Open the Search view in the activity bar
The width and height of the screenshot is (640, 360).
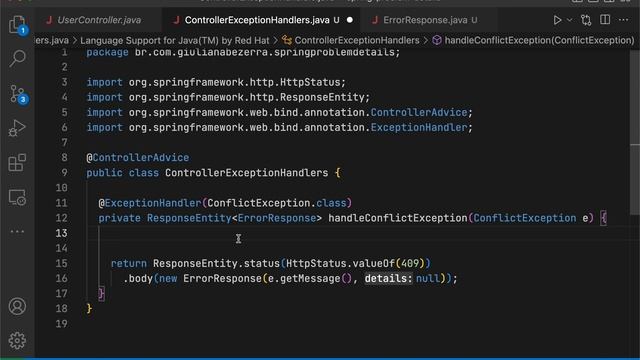click(x=17, y=59)
